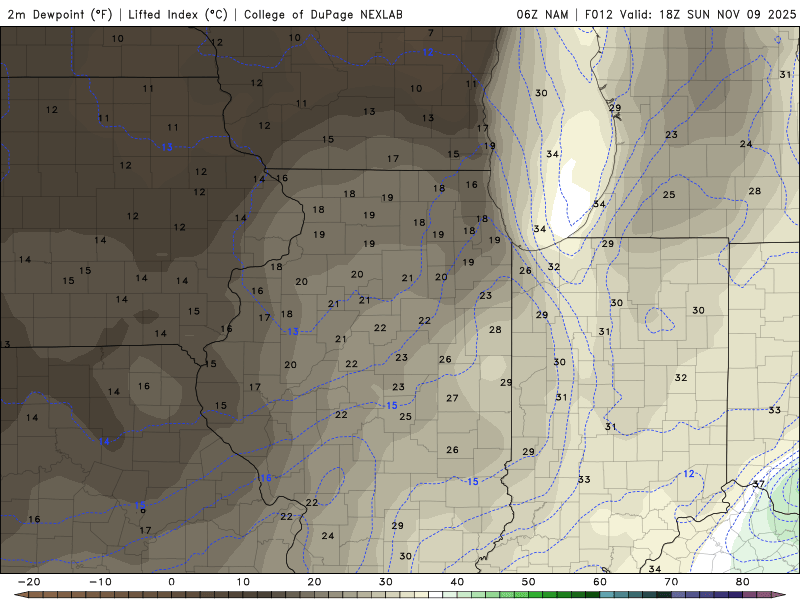Click the dewpoint value "27" on the map
800x600 pixels.
[x=452, y=398]
